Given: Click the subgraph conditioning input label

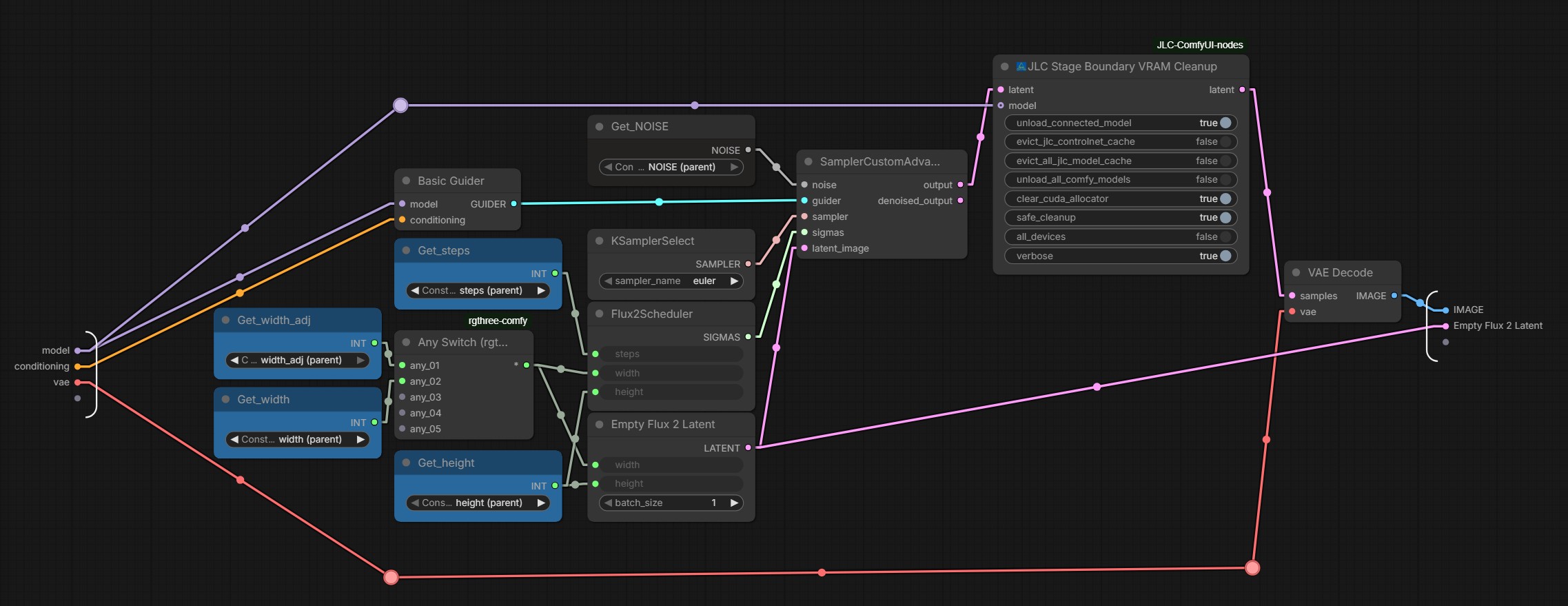Looking at the screenshot, I should [42, 366].
